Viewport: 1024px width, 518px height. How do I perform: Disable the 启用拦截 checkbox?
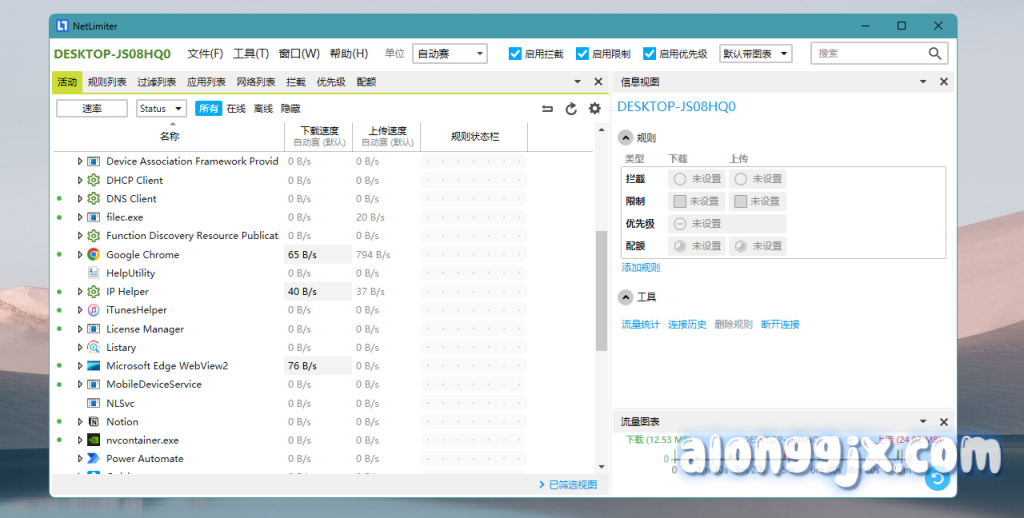pos(515,54)
